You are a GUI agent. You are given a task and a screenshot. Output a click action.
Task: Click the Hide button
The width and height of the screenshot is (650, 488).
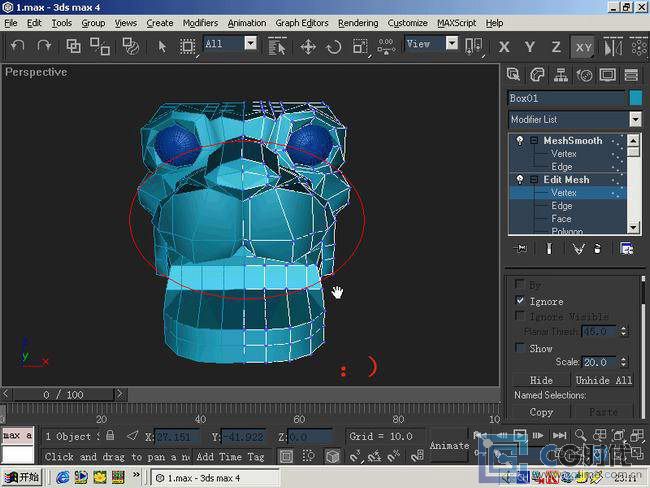tap(541, 380)
